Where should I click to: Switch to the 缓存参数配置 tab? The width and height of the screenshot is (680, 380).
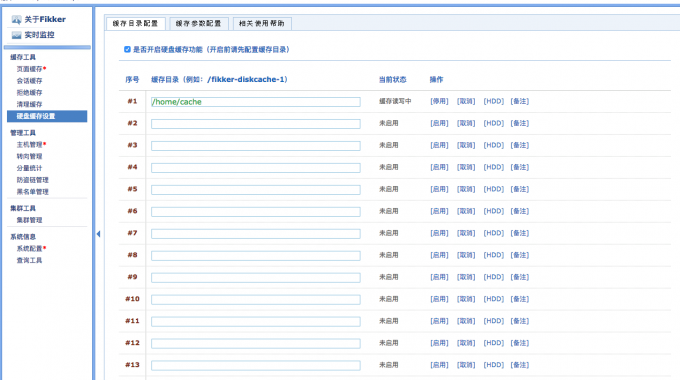click(x=198, y=23)
